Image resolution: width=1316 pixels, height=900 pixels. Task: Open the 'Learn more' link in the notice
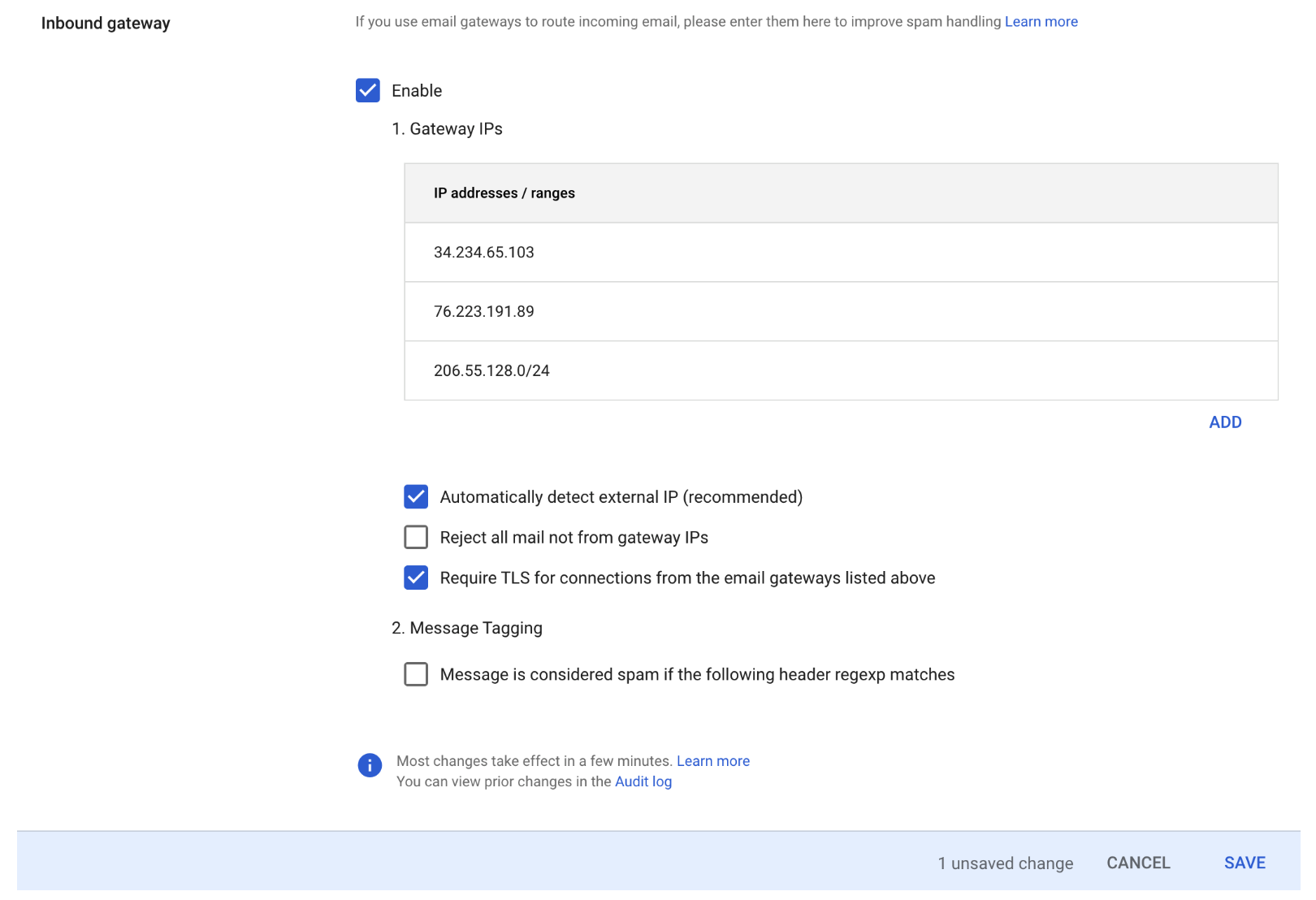[x=713, y=761]
